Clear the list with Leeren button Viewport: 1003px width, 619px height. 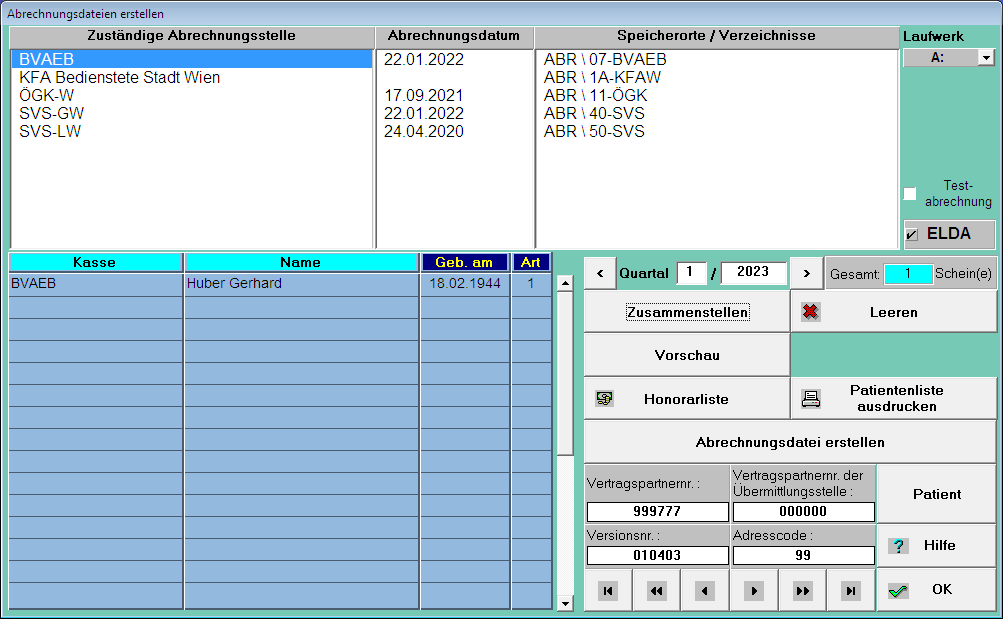point(893,312)
